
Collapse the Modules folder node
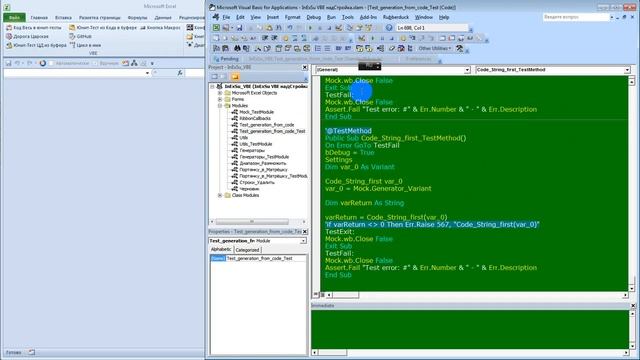pos(220,106)
